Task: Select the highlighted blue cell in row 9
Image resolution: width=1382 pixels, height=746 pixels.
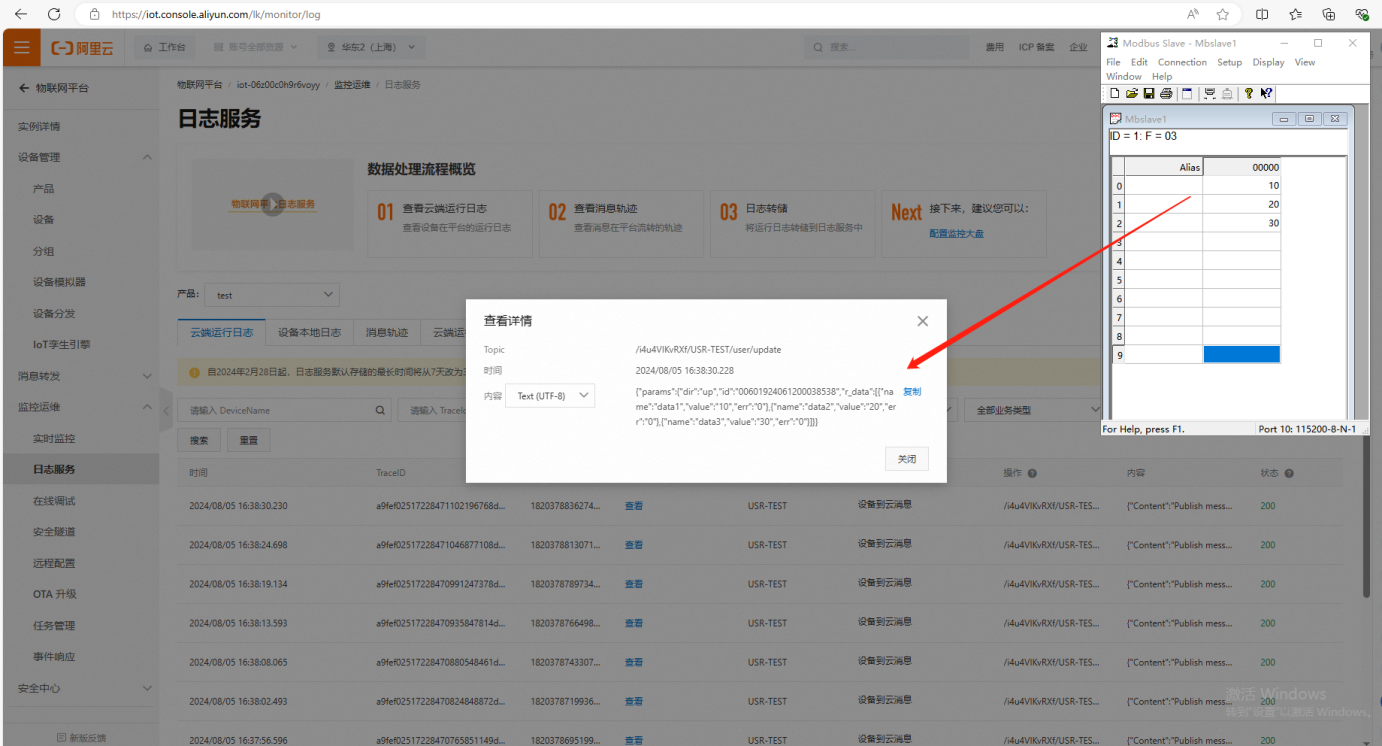Action: tap(1241, 355)
